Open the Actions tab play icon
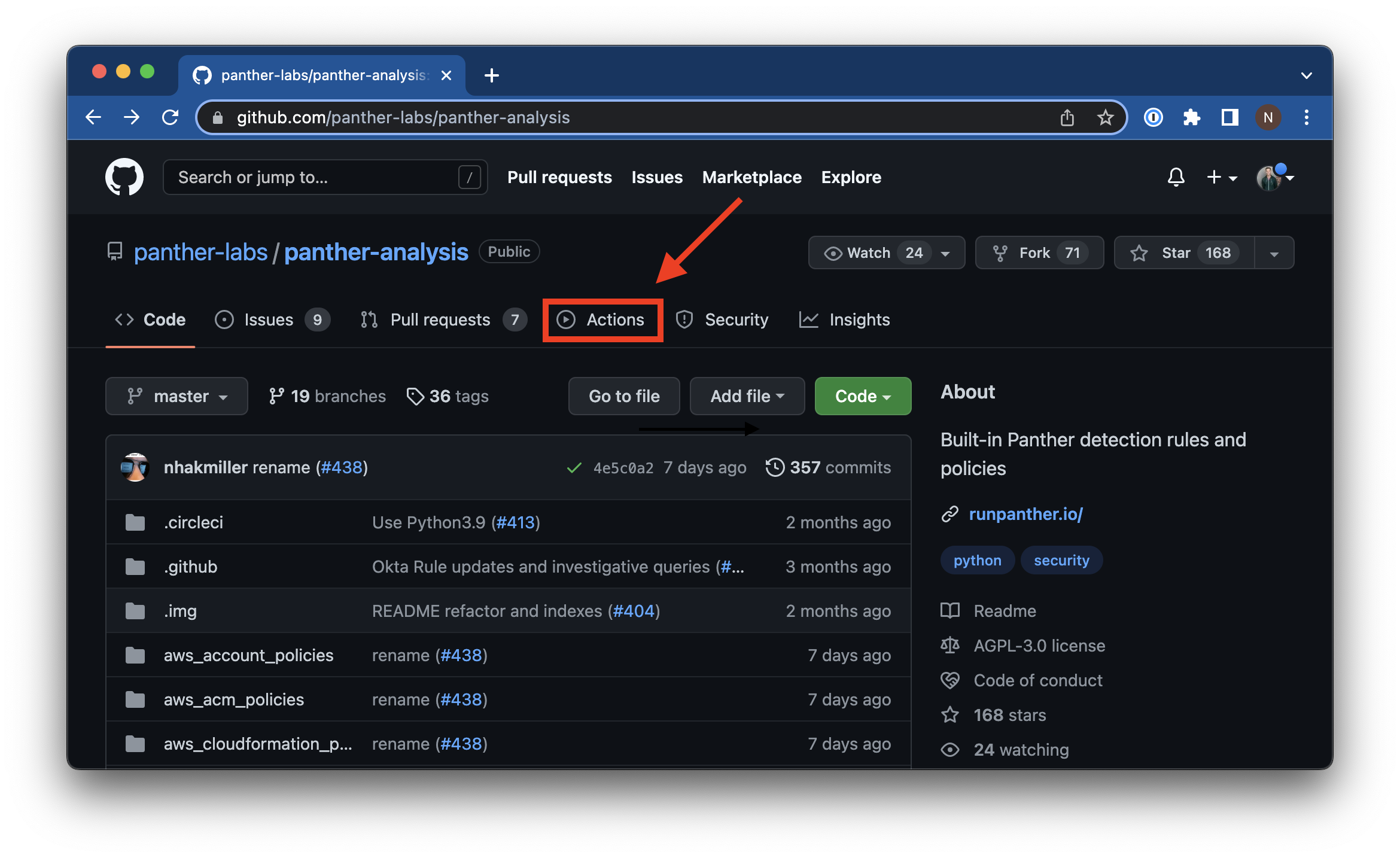 coord(567,320)
